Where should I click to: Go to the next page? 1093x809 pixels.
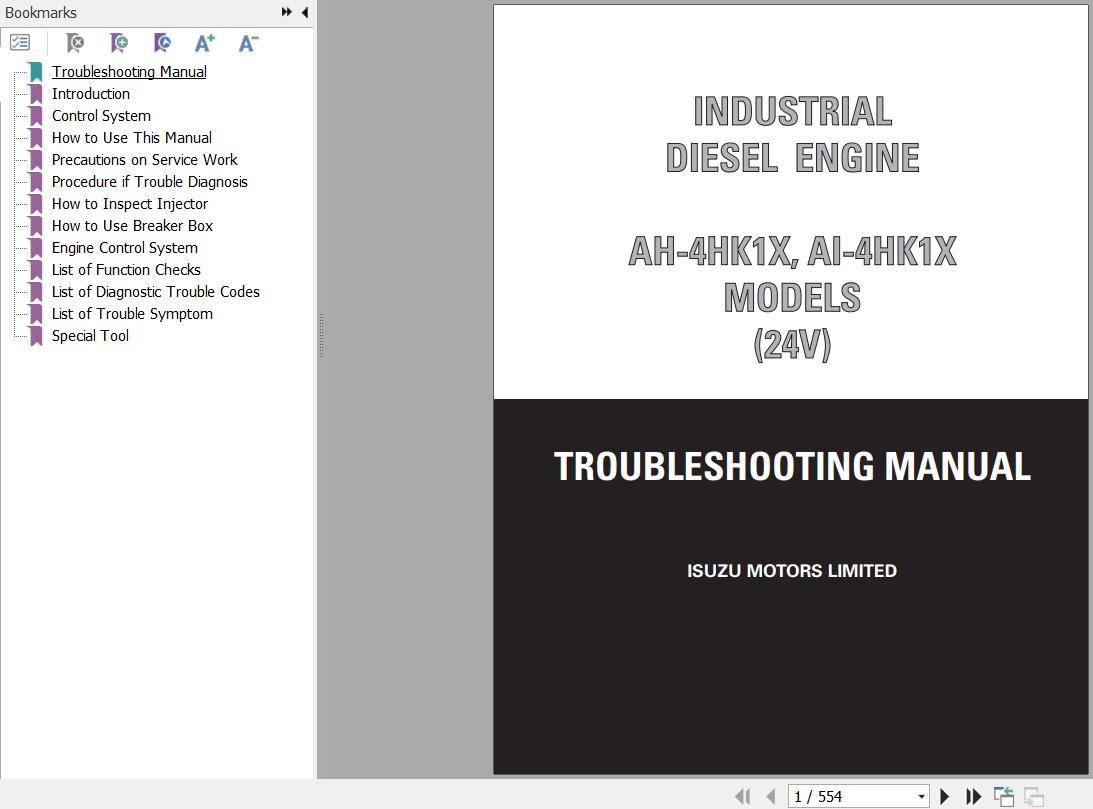[944, 796]
